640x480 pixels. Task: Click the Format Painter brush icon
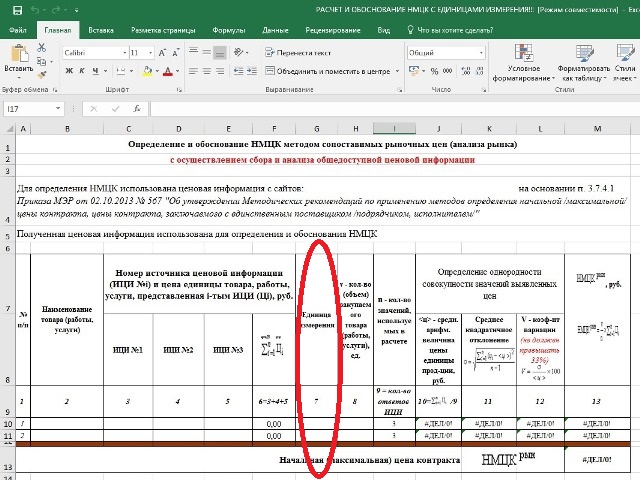(41, 75)
